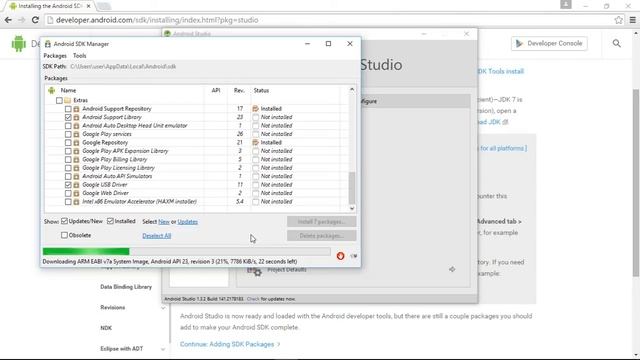Click the Chrome user profile icon
The height and width of the screenshot is (360, 640).
(566, 4)
